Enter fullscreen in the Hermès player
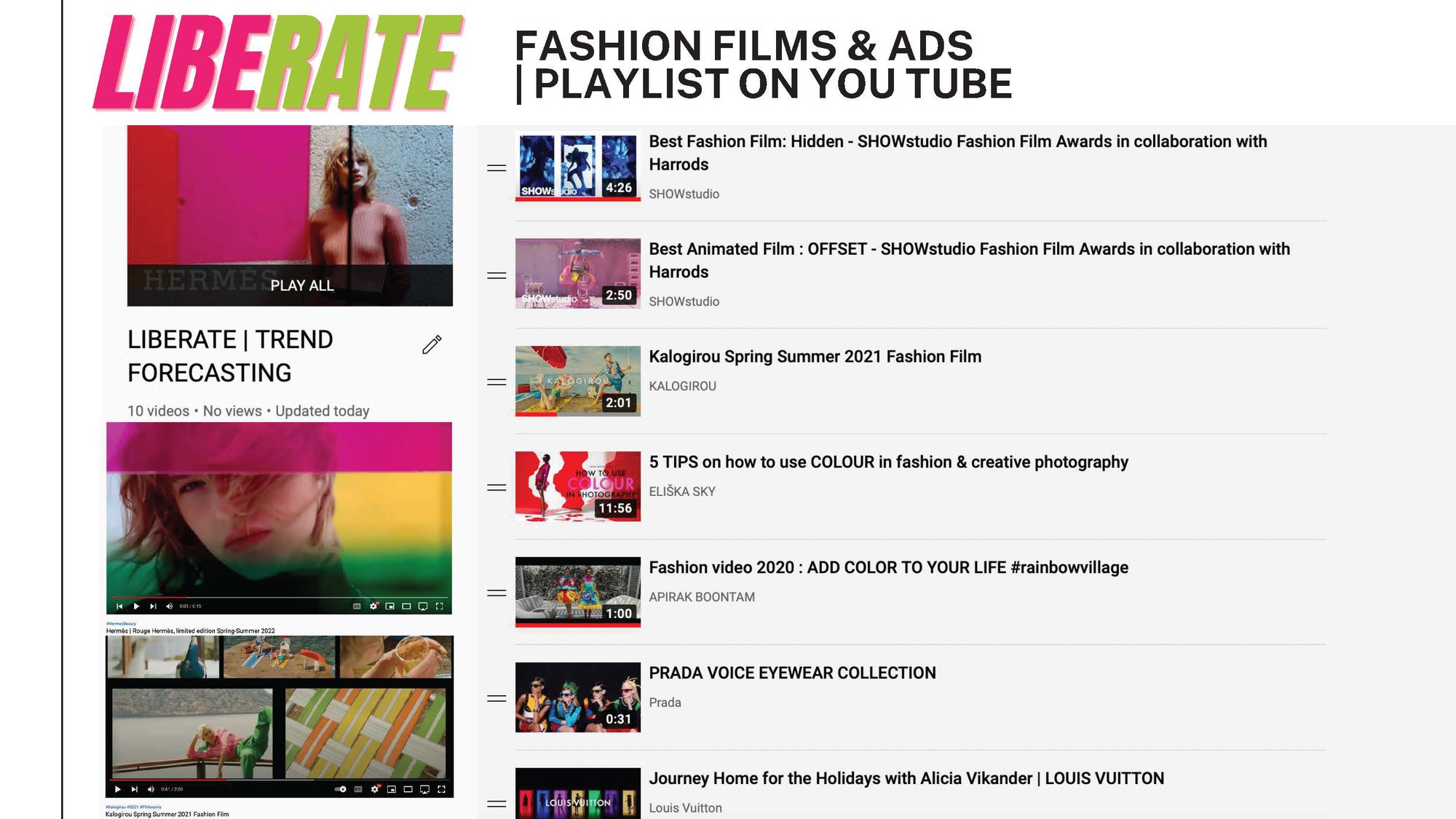 (439, 606)
